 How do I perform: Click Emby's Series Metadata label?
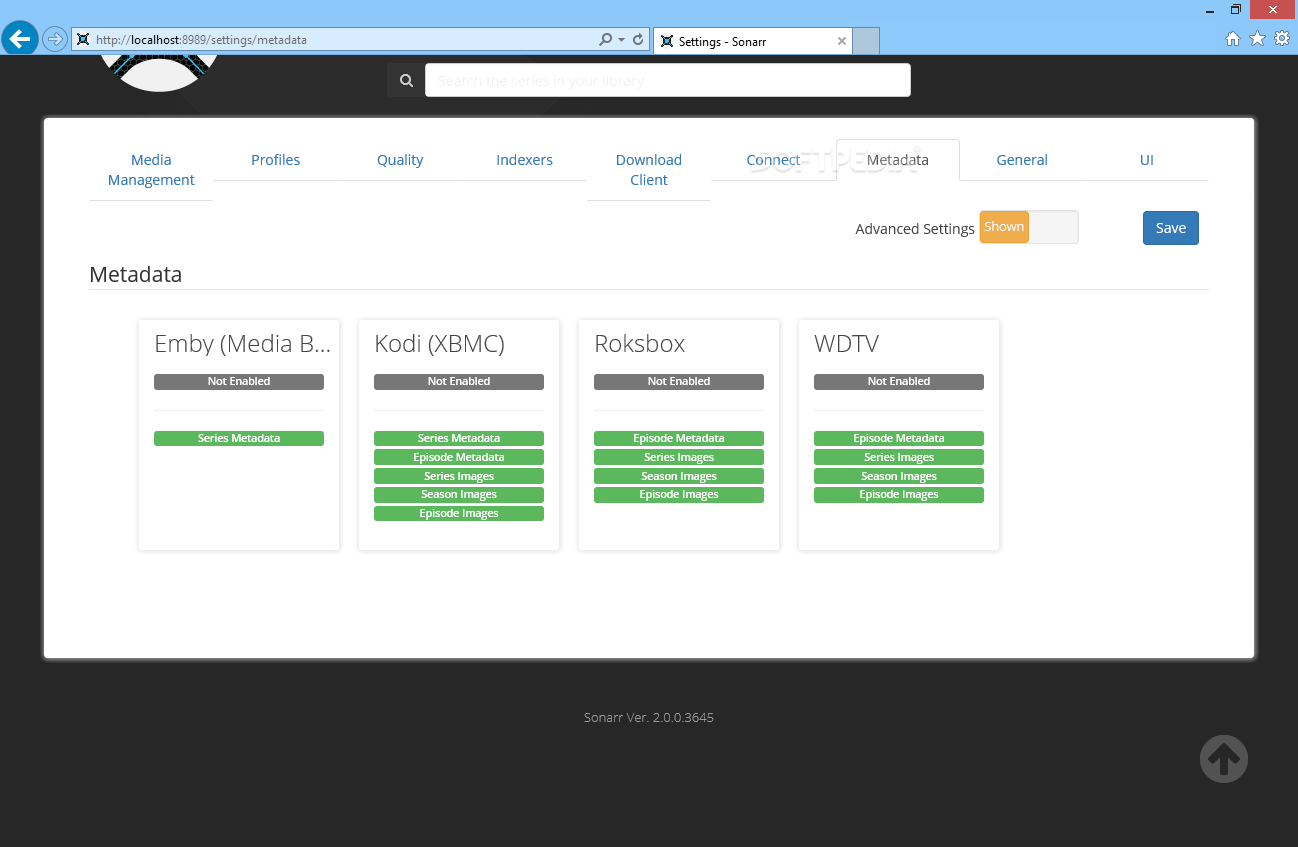coord(239,438)
